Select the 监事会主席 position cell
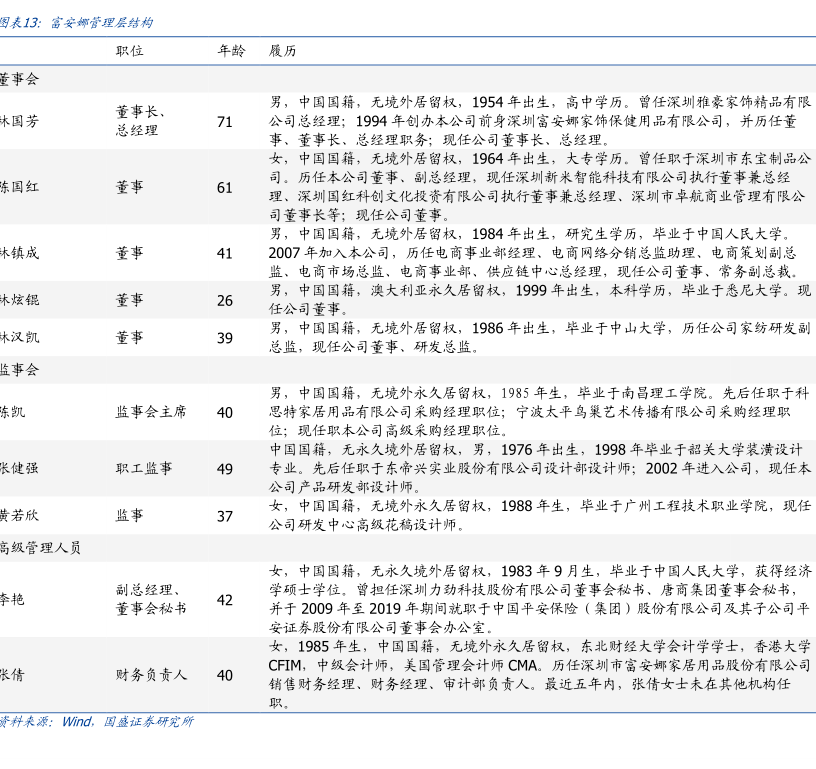The image size is (816, 769). tap(150, 412)
